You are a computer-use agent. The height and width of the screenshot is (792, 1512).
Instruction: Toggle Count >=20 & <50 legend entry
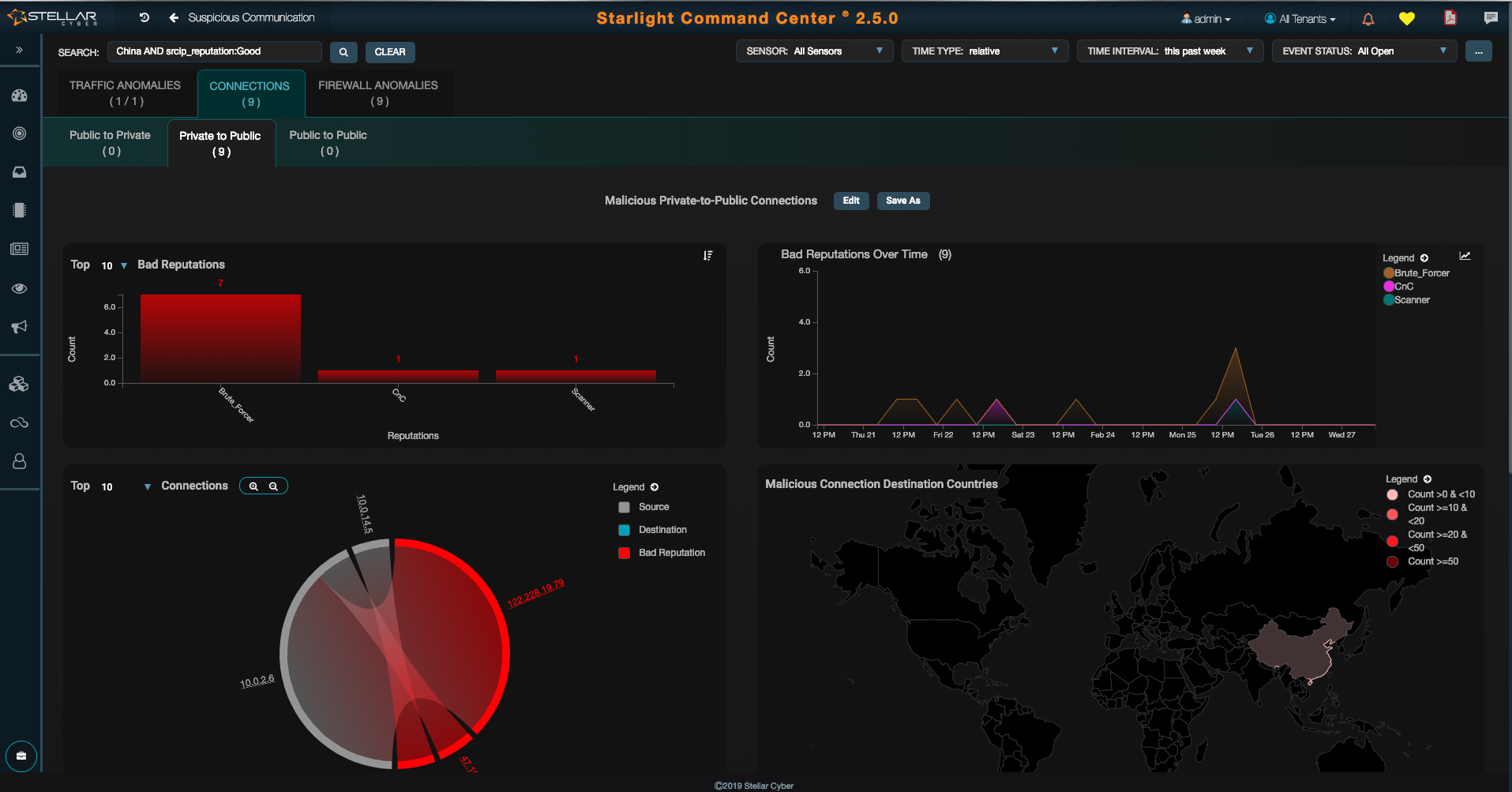(1428, 541)
